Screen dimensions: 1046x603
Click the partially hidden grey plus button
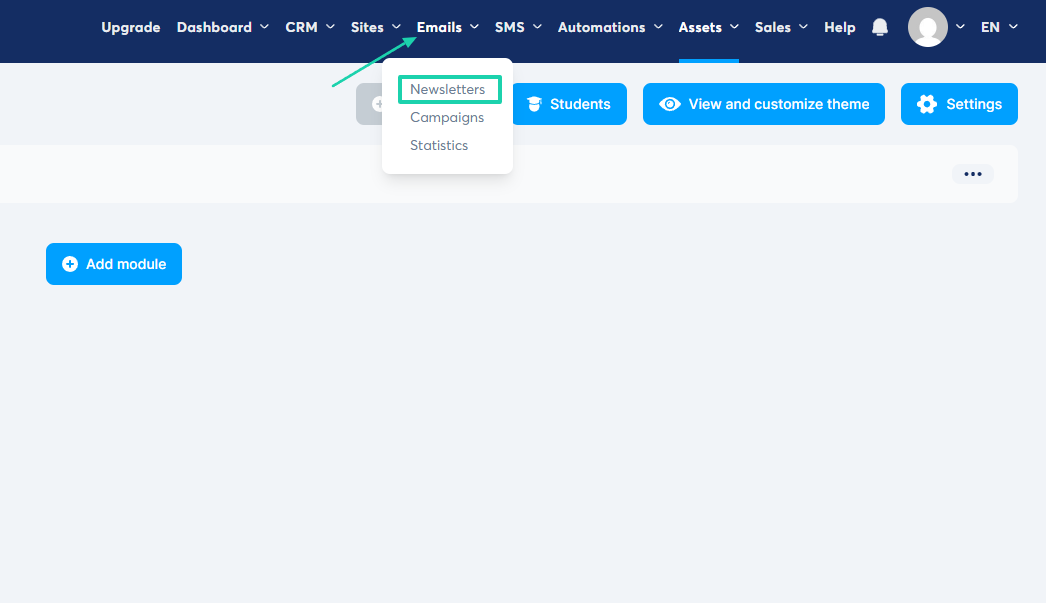point(370,104)
